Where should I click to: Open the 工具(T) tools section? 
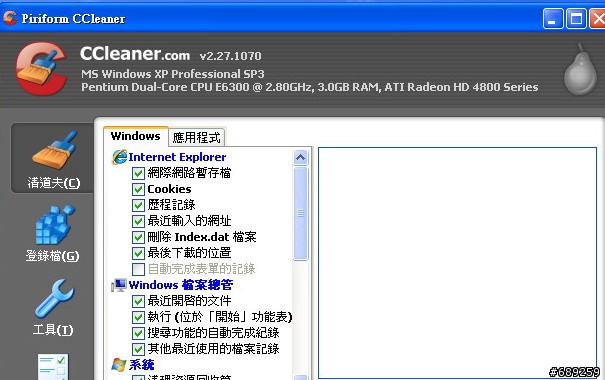(52, 307)
